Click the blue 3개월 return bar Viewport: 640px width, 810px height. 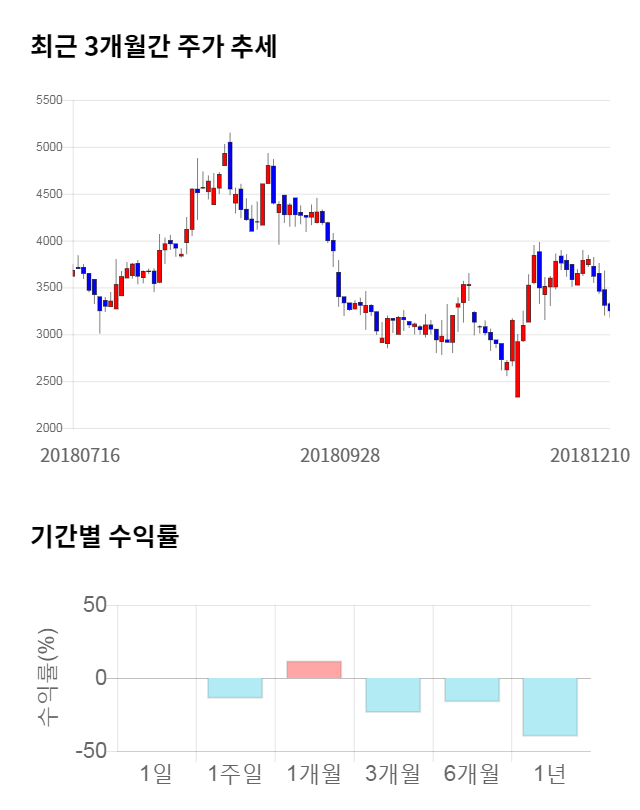pos(393,695)
